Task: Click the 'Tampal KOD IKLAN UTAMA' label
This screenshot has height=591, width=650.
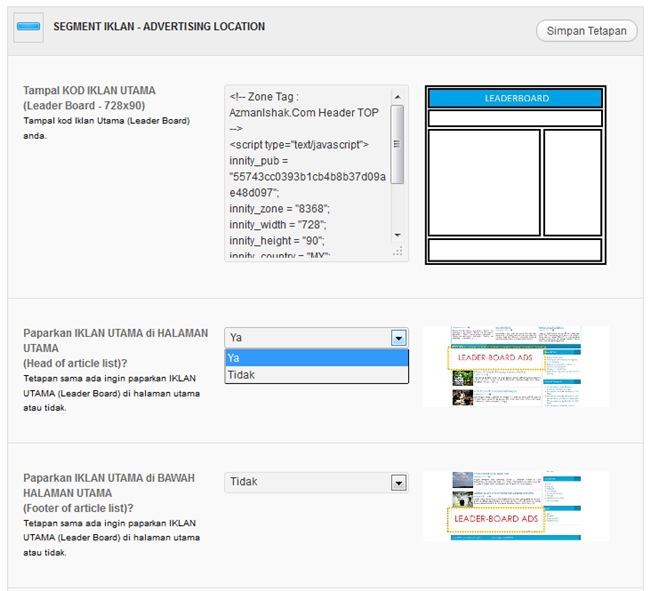Action: pyautogui.click(x=89, y=90)
